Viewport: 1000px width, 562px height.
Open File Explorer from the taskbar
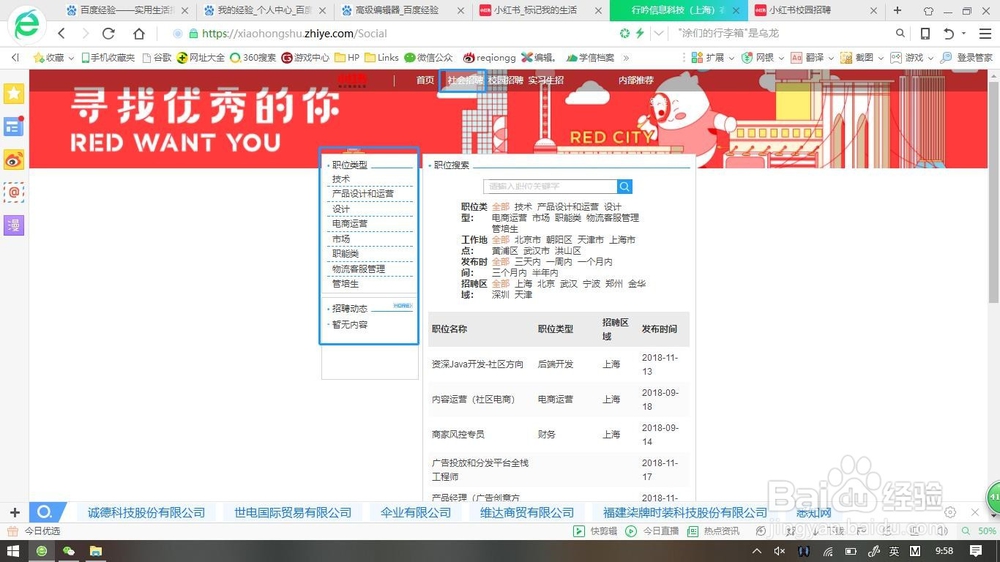[x=96, y=551]
